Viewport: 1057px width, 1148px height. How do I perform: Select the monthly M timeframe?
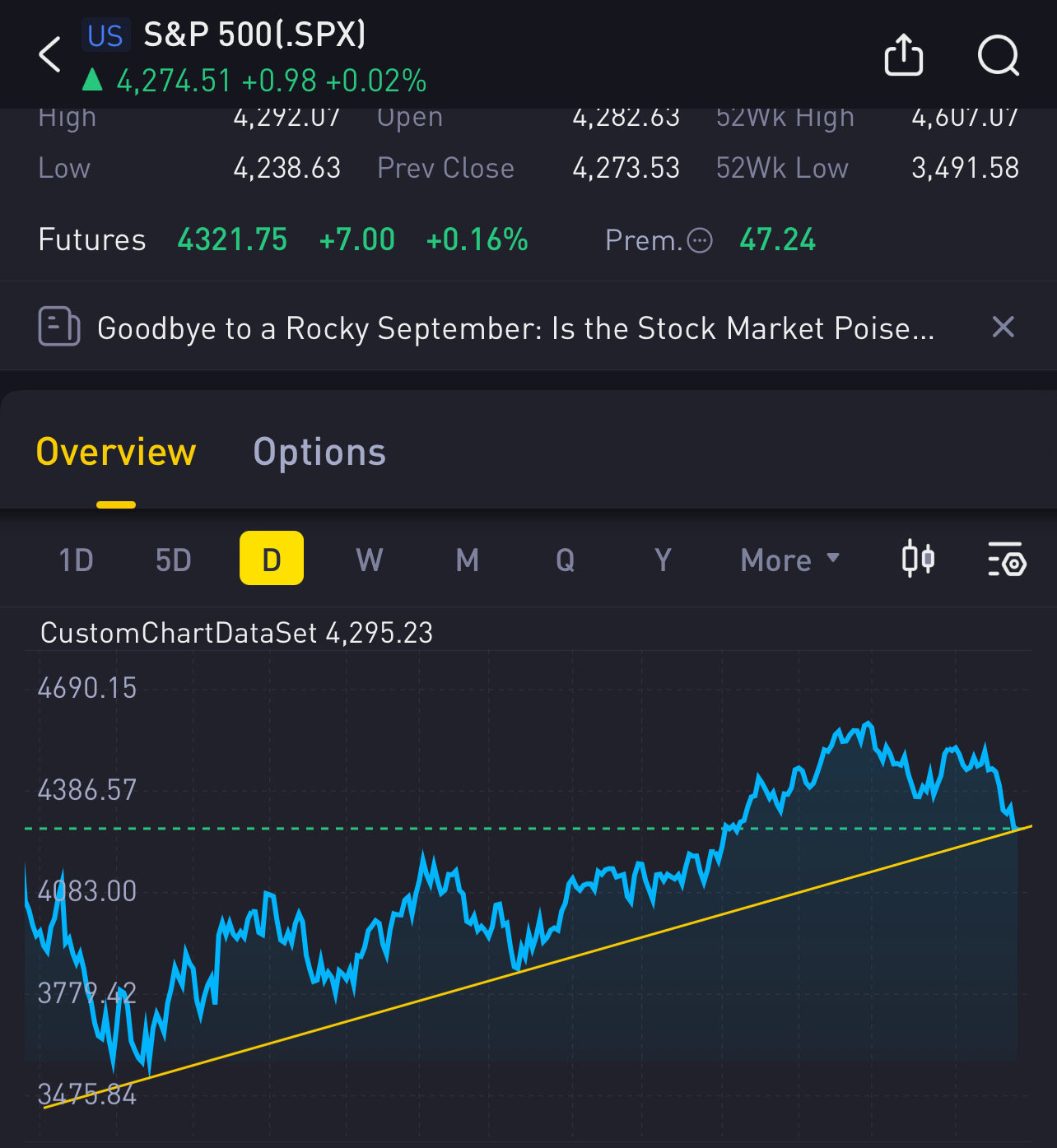[468, 560]
